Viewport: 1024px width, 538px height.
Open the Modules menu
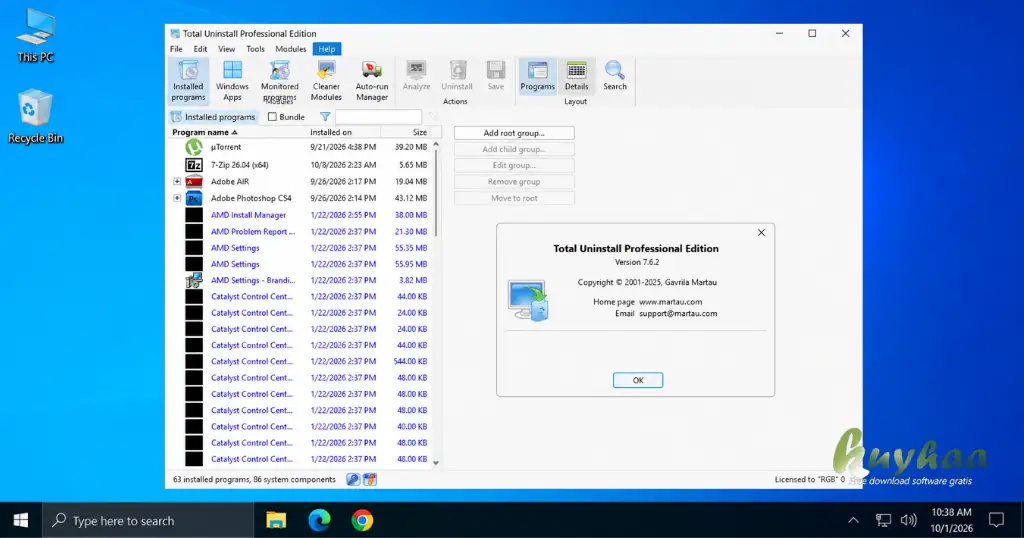tap(291, 49)
